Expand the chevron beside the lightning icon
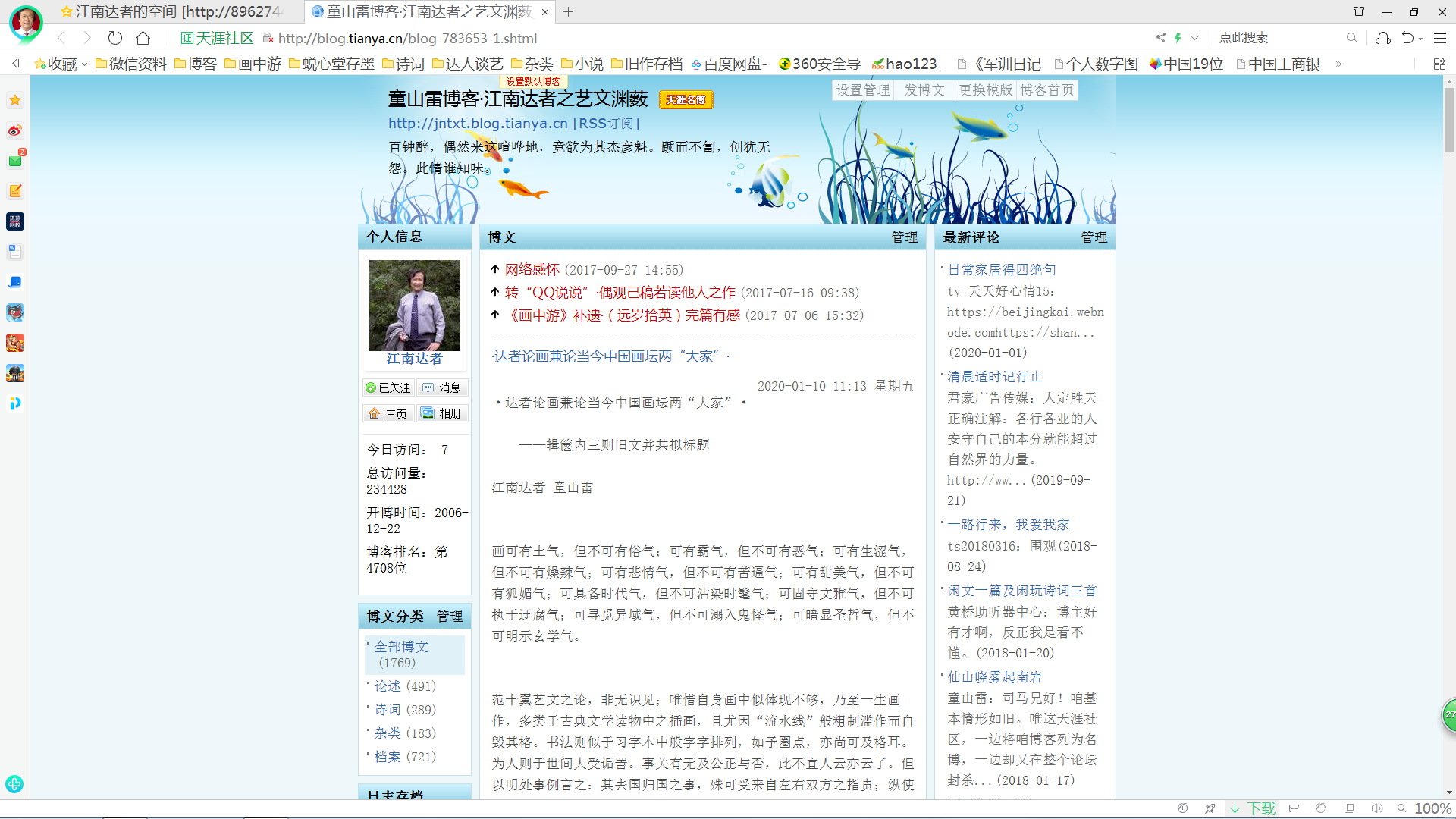Screen dimensions: 1456x819 click(x=1195, y=37)
